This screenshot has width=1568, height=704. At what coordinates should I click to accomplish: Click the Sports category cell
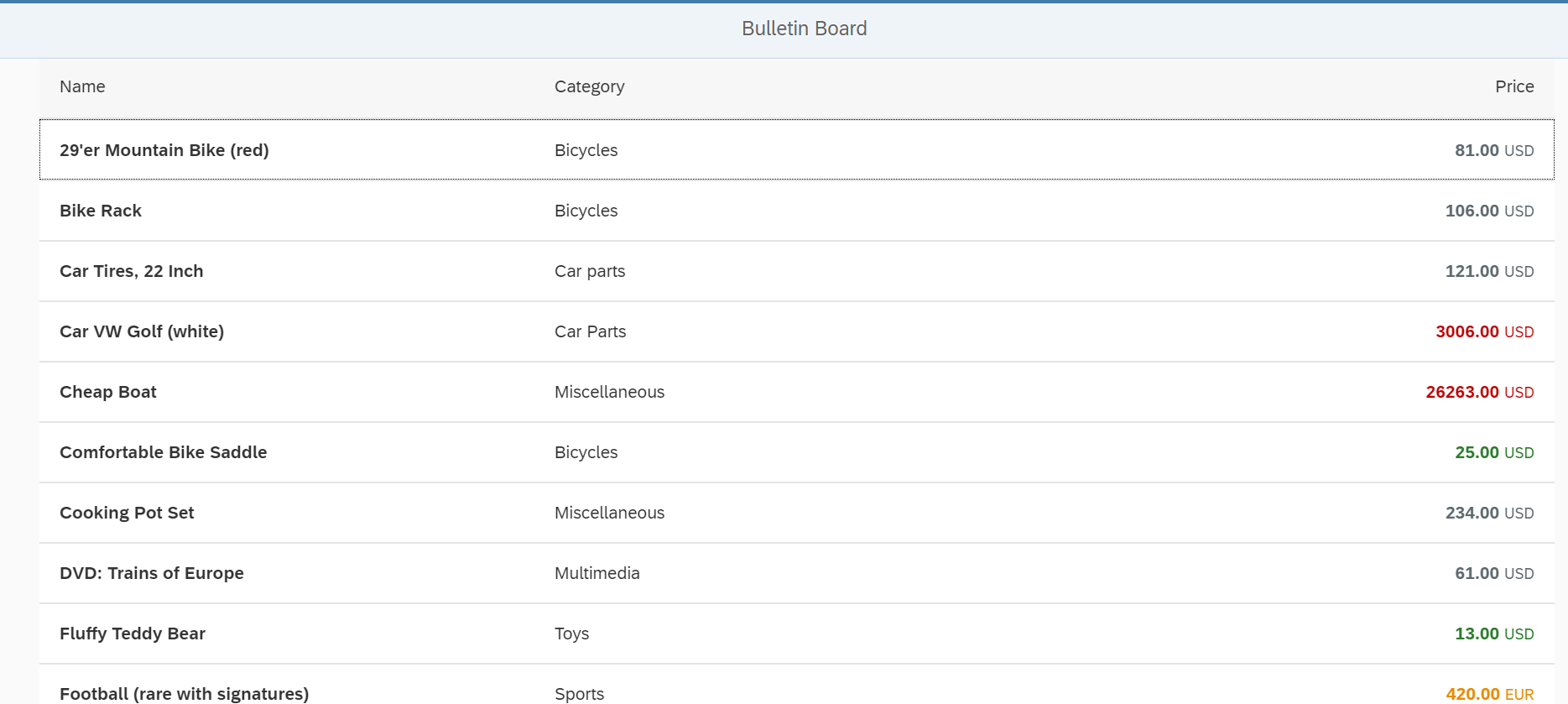tap(580, 694)
